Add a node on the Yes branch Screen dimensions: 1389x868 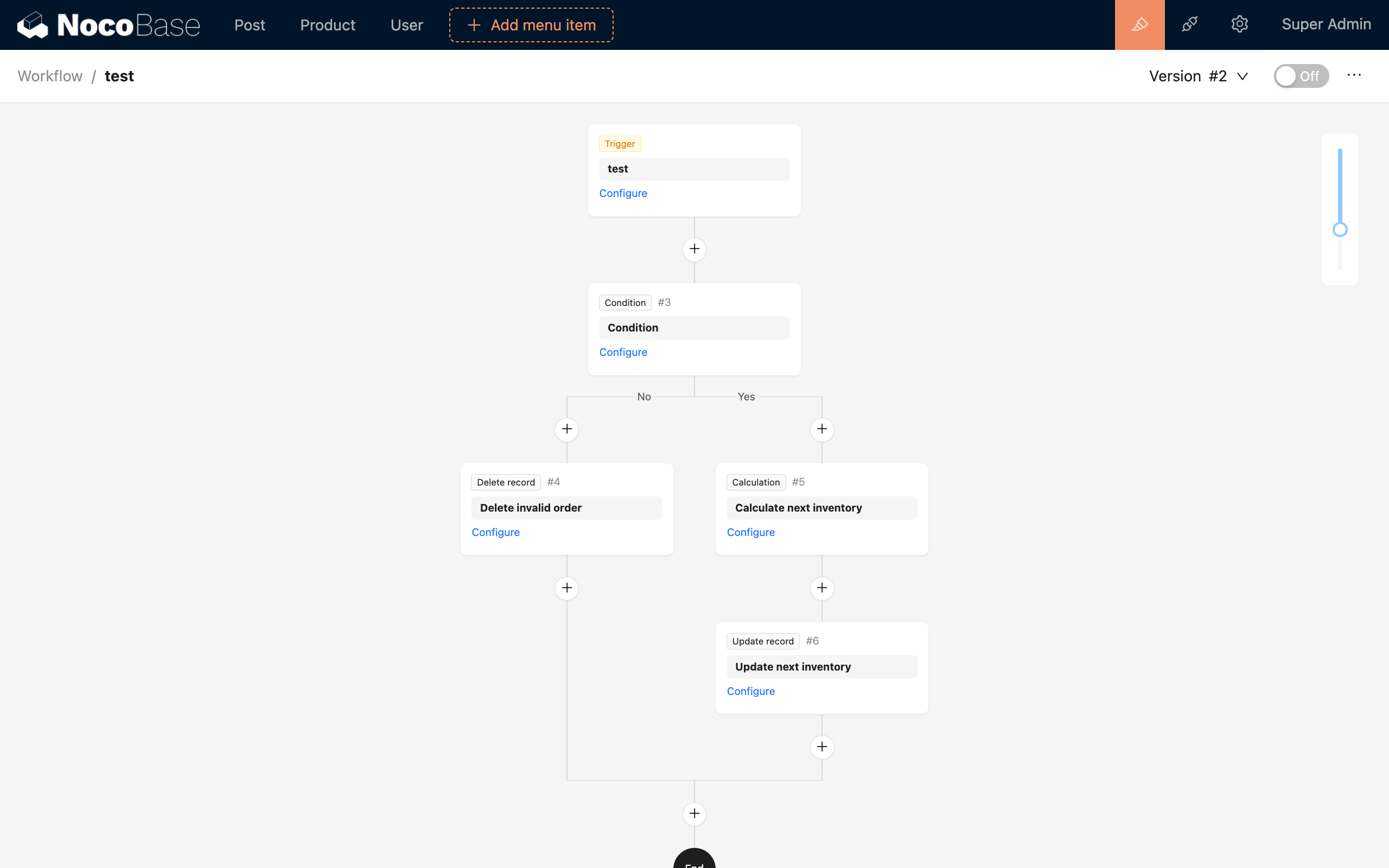point(822,429)
